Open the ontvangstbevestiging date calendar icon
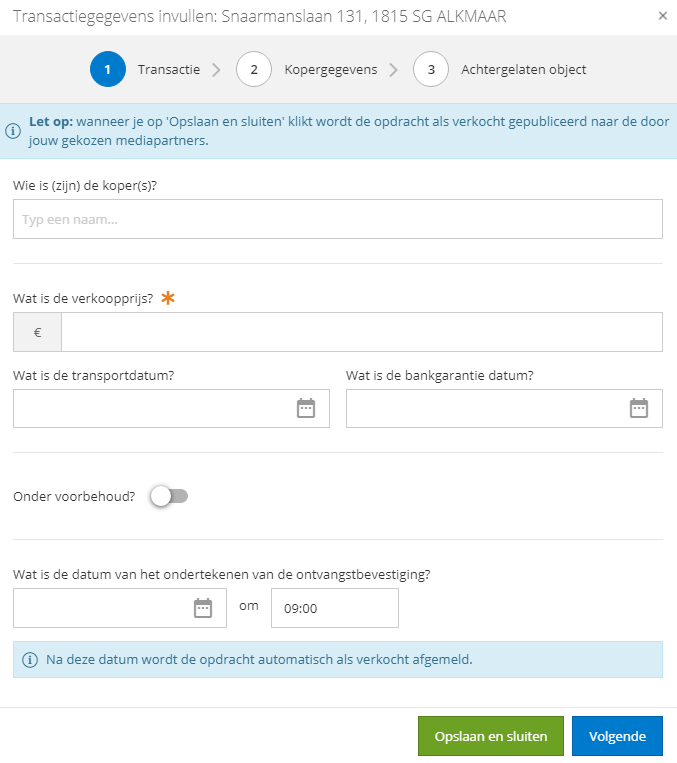677x763 pixels. click(x=202, y=608)
